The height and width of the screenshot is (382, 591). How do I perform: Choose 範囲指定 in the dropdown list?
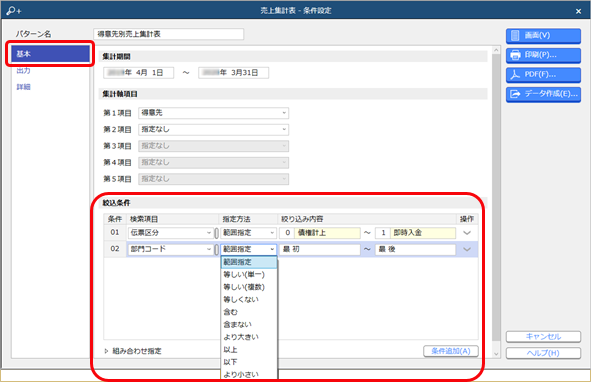pos(249,262)
